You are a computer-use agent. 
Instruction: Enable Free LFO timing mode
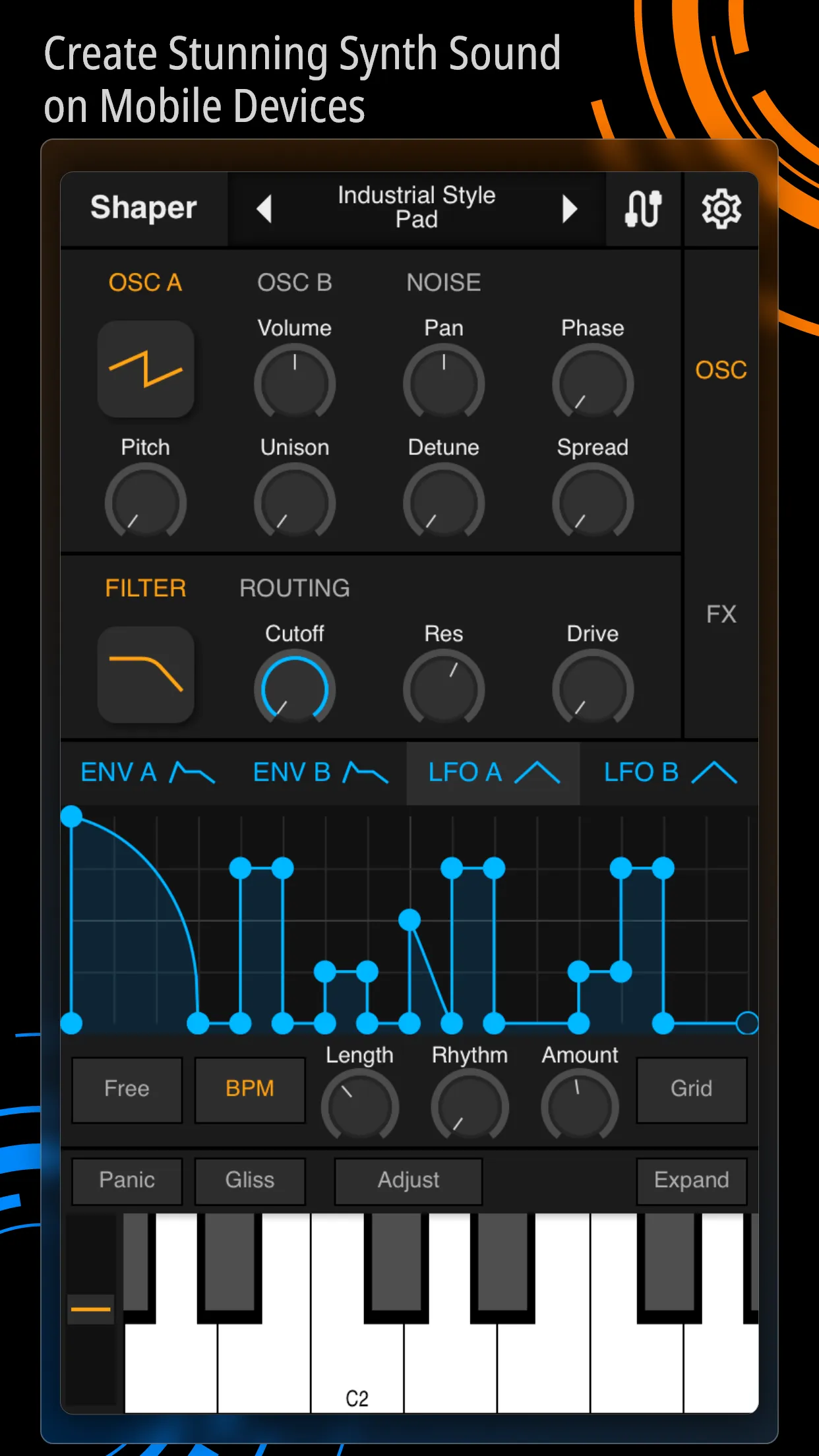click(x=127, y=1089)
